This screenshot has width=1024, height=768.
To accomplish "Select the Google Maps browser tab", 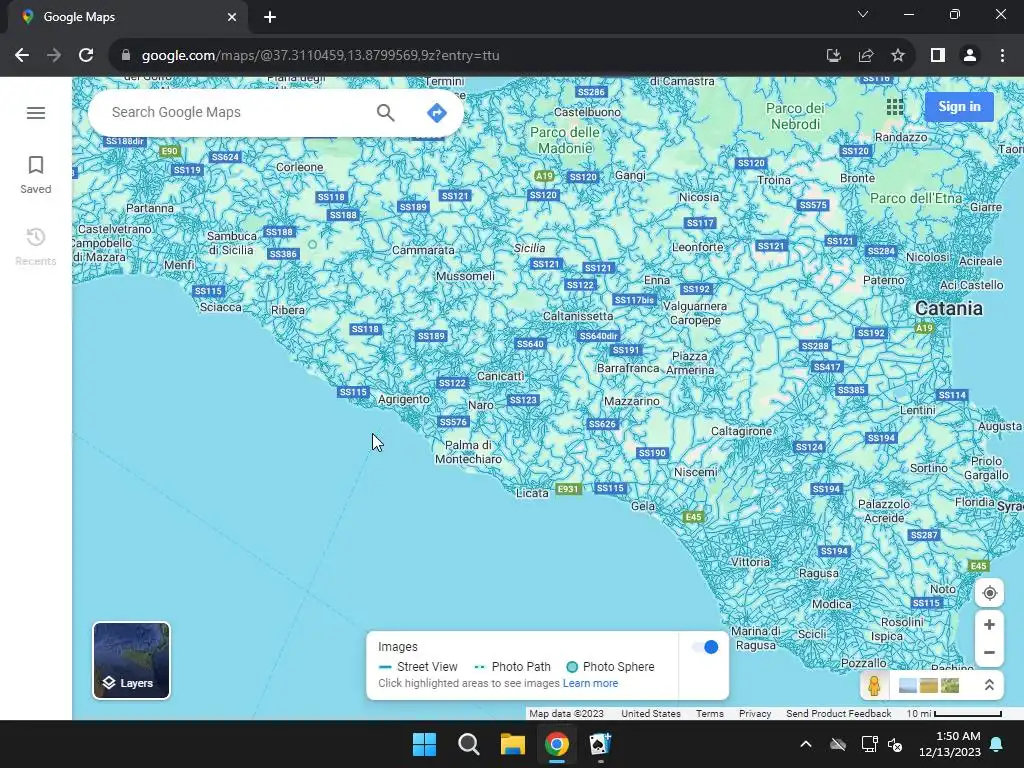I will pyautogui.click(x=127, y=18).
